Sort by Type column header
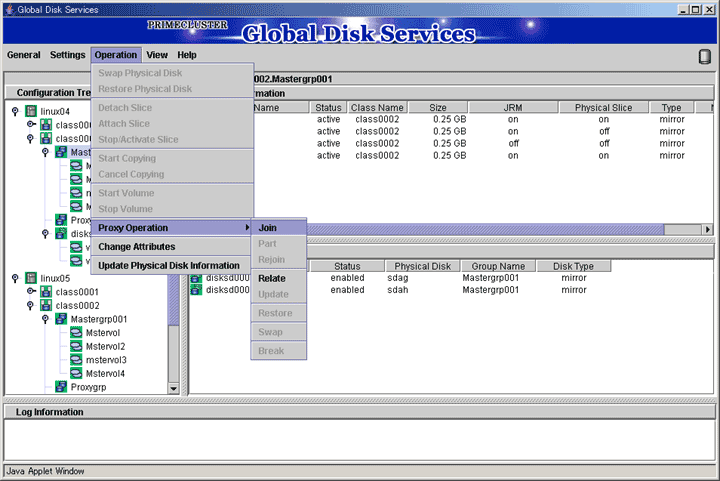720x481 pixels. coord(671,107)
